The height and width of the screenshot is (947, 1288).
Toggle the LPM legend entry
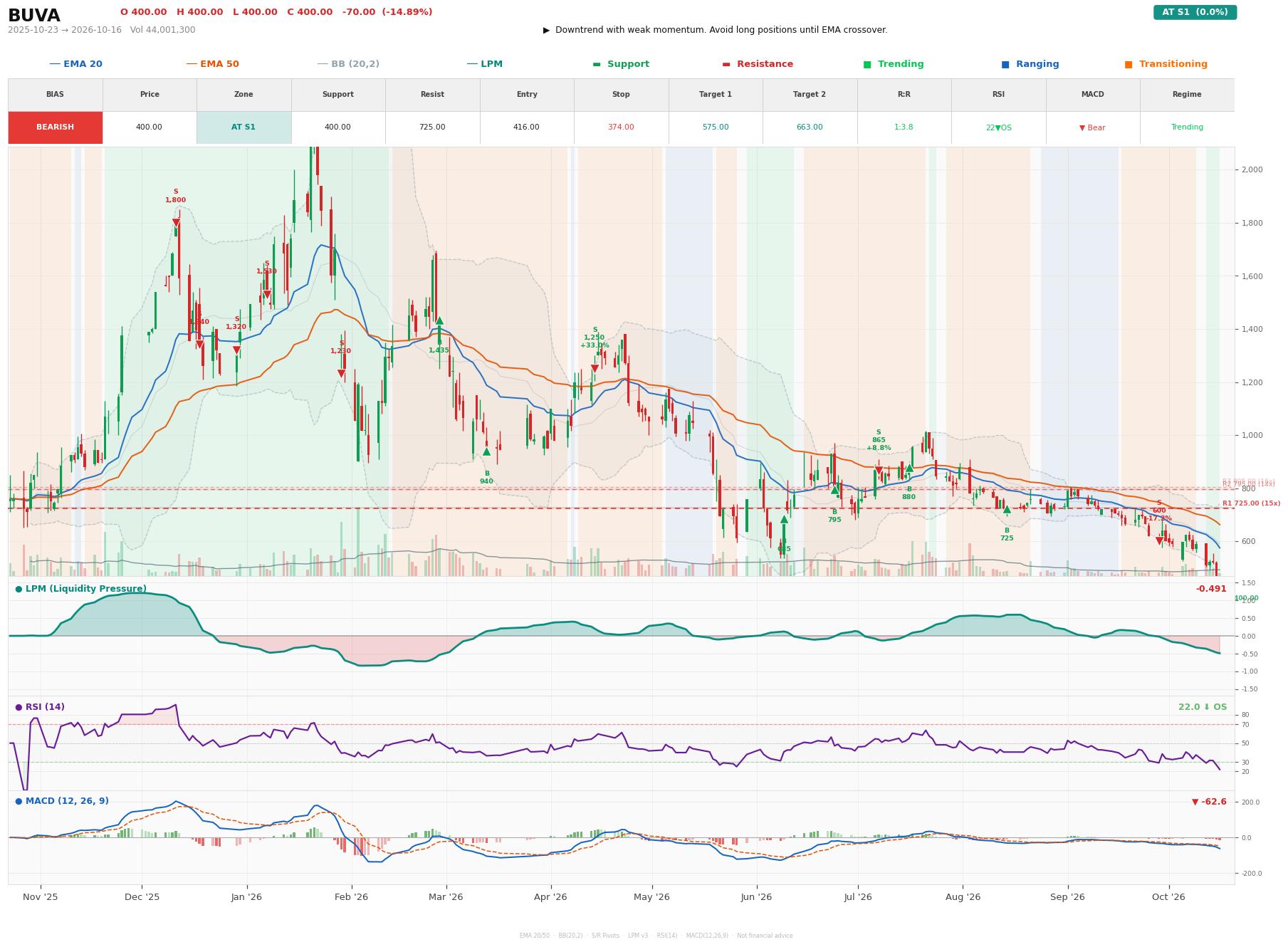(484, 64)
